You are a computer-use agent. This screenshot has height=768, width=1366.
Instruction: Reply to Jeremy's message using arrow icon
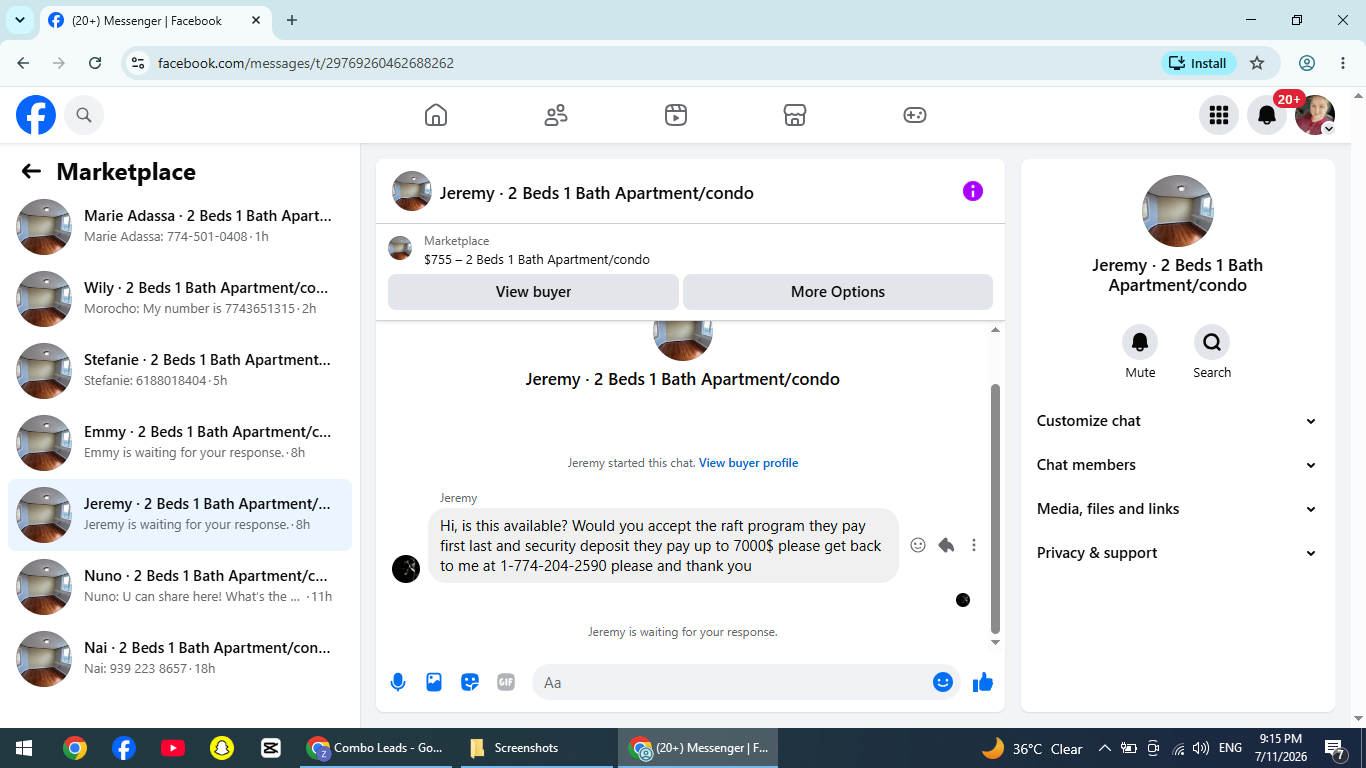pos(946,545)
